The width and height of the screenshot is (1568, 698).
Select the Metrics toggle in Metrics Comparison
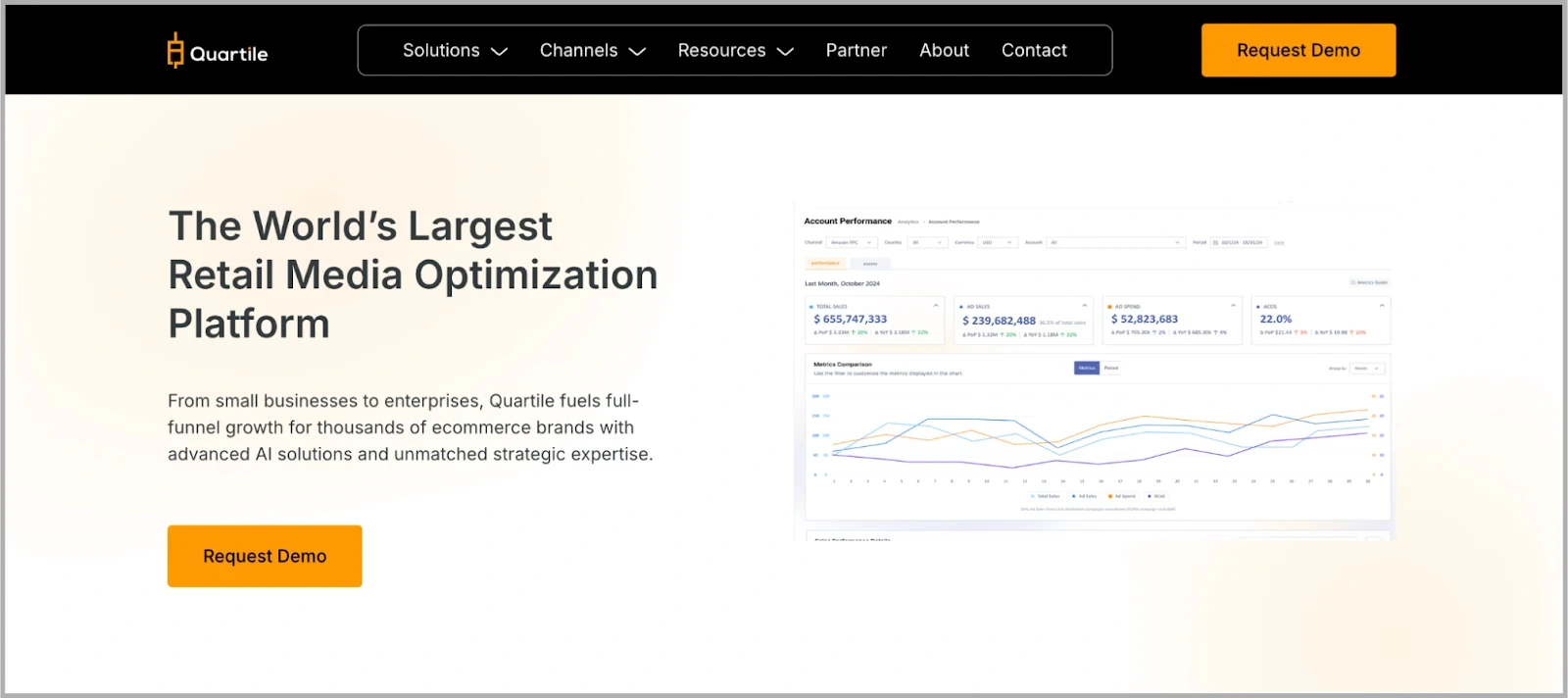tap(1087, 368)
